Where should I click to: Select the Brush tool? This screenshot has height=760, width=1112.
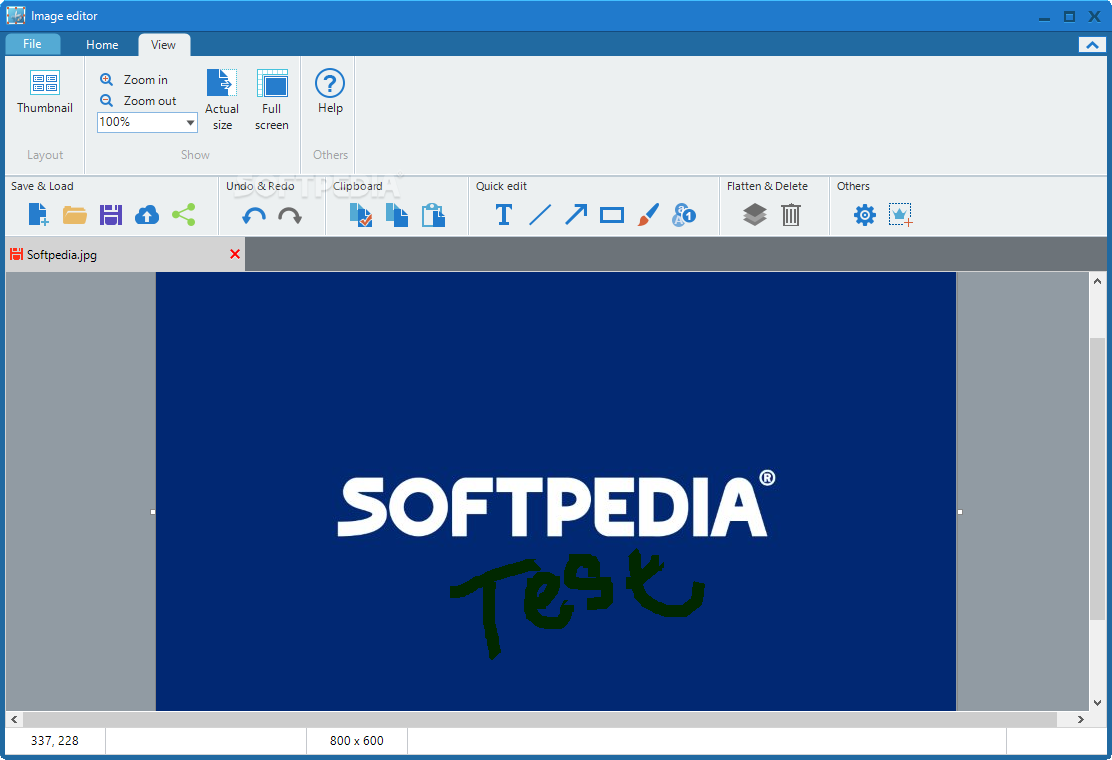coord(647,214)
